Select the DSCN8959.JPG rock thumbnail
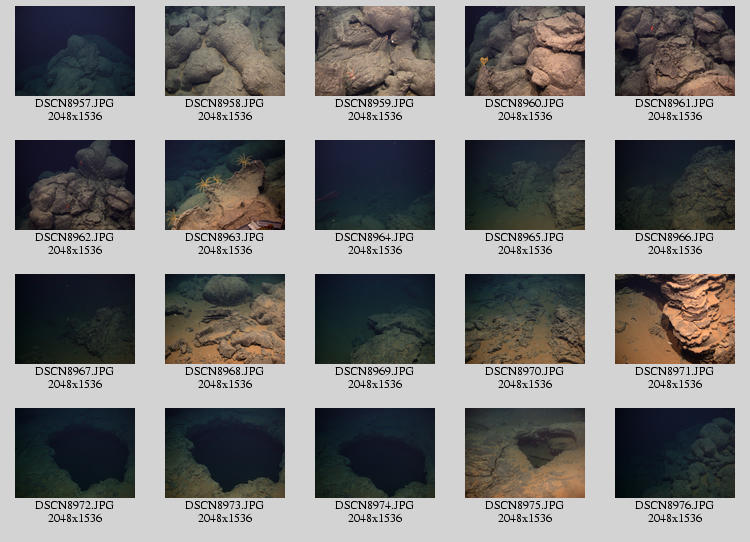Screen dimensions: 750x542 coord(375,51)
